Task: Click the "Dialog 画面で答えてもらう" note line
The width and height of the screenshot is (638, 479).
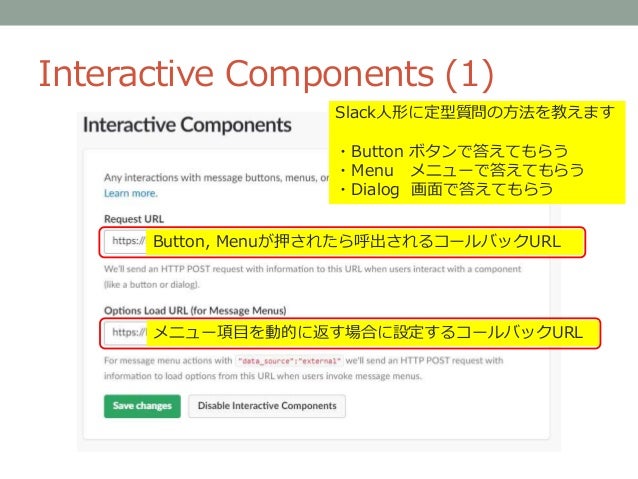Action: pyautogui.click(x=445, y=189)
